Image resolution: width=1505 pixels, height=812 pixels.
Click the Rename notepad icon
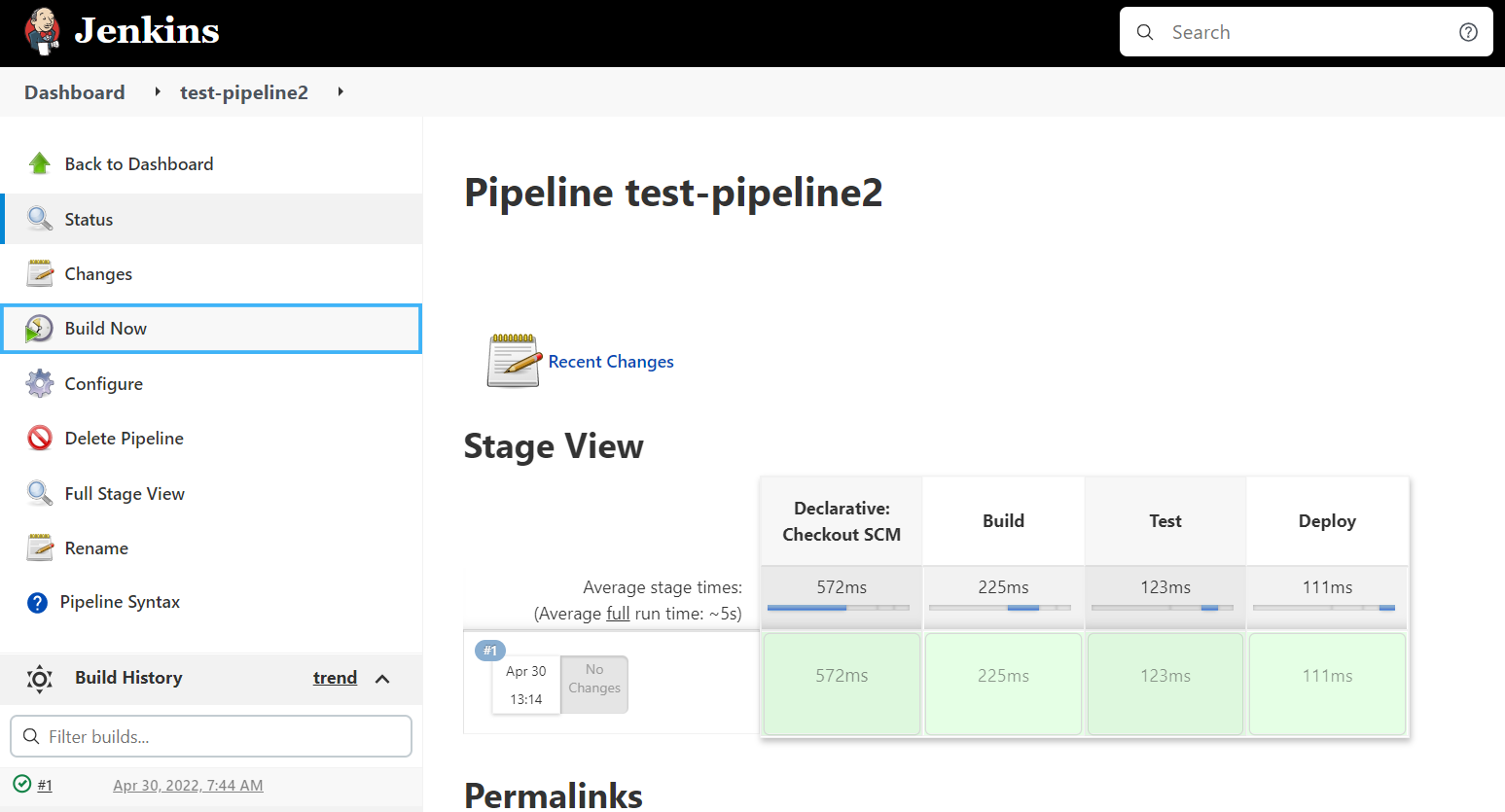(39, 547)
